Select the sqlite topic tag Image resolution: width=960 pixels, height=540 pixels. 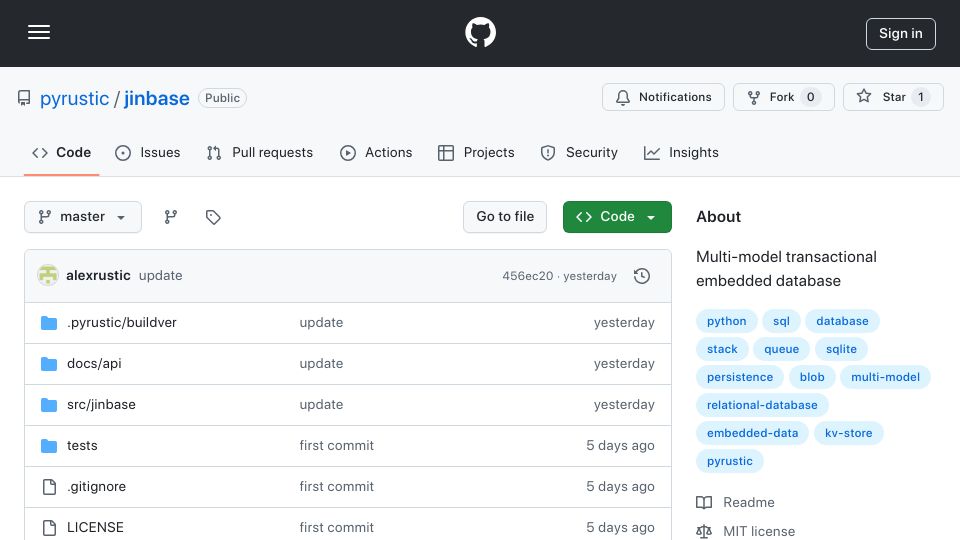click(x=841, y=350)
